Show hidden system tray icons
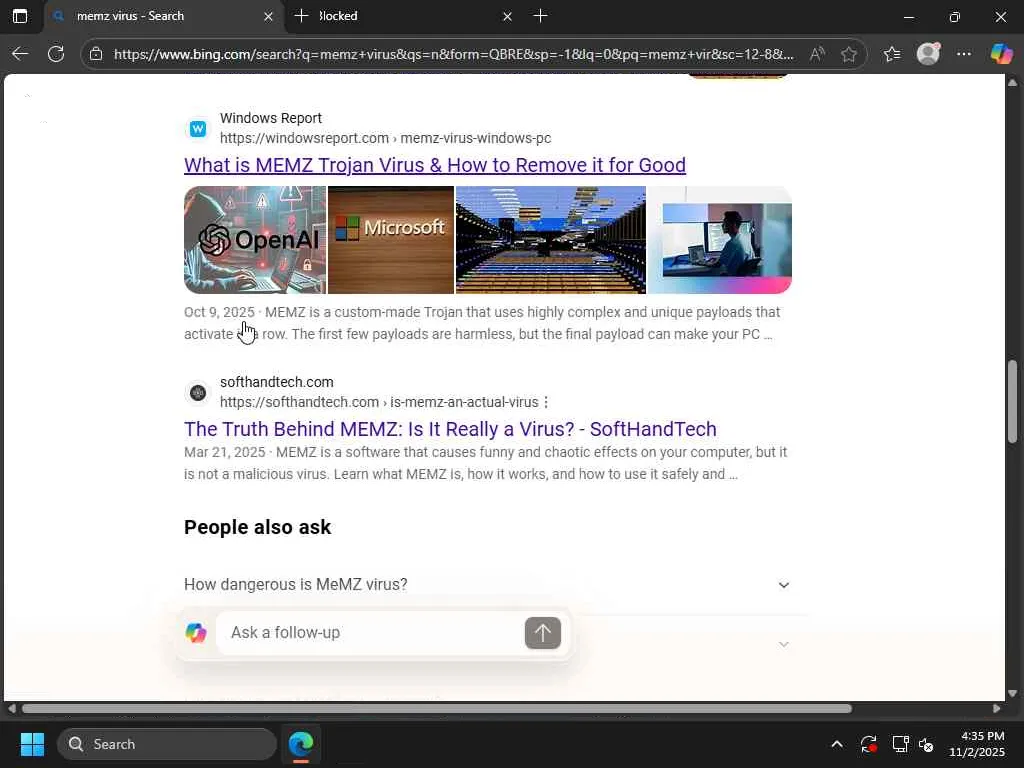 tap(837, 744)
